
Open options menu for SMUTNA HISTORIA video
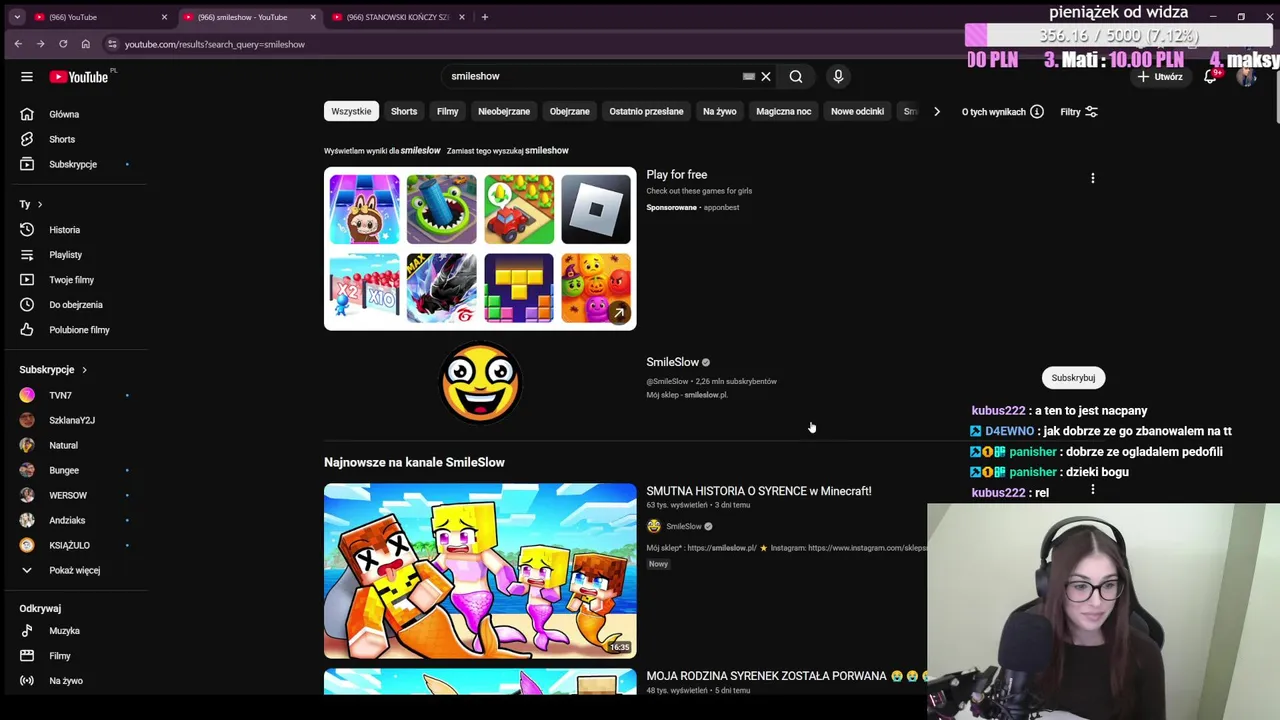[1092, 490]
